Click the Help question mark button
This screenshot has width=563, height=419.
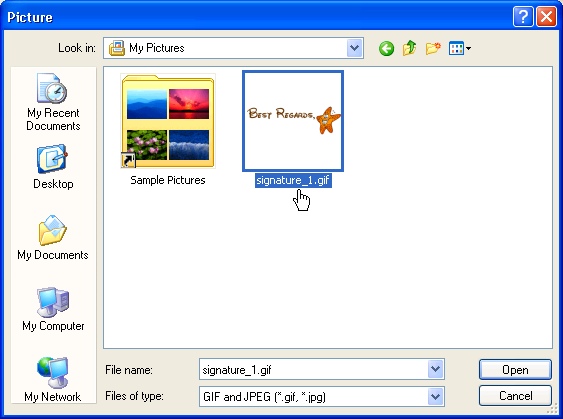523,17
